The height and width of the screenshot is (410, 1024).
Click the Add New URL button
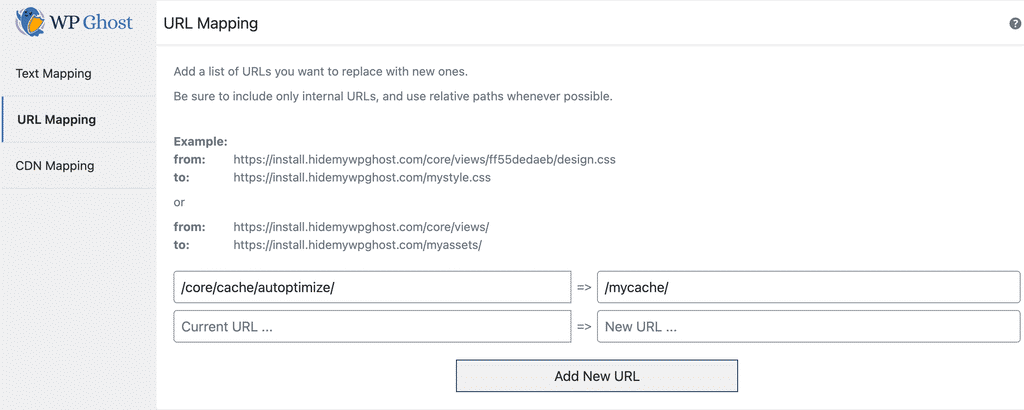[597, 376]
